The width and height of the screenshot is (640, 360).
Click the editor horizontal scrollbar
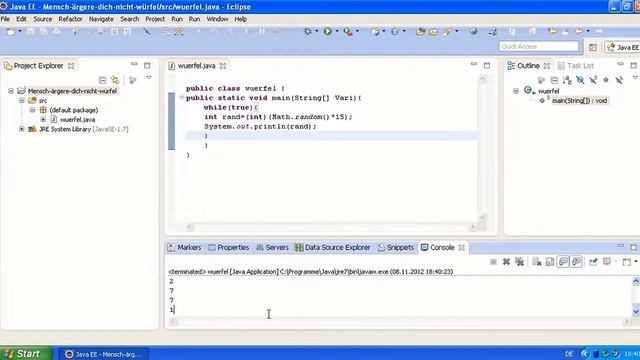click(331, 227)
